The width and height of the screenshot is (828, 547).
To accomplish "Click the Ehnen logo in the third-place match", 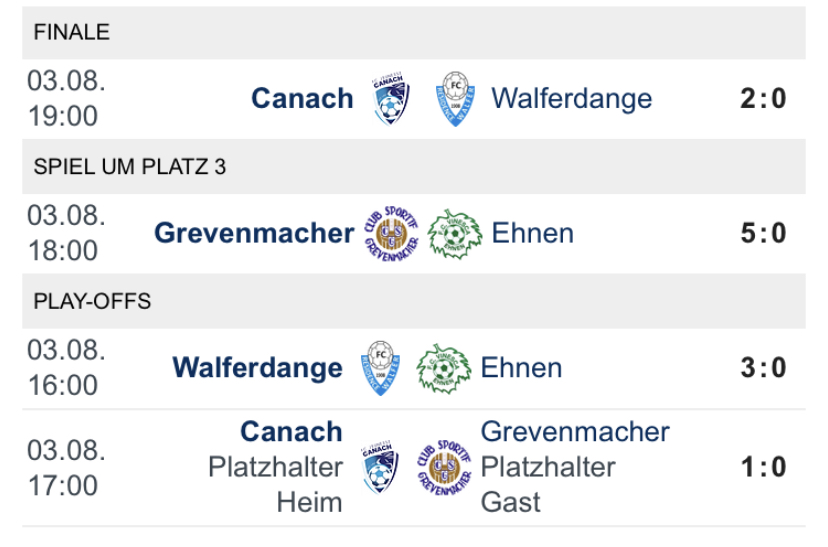I will (x=456, y=234).
